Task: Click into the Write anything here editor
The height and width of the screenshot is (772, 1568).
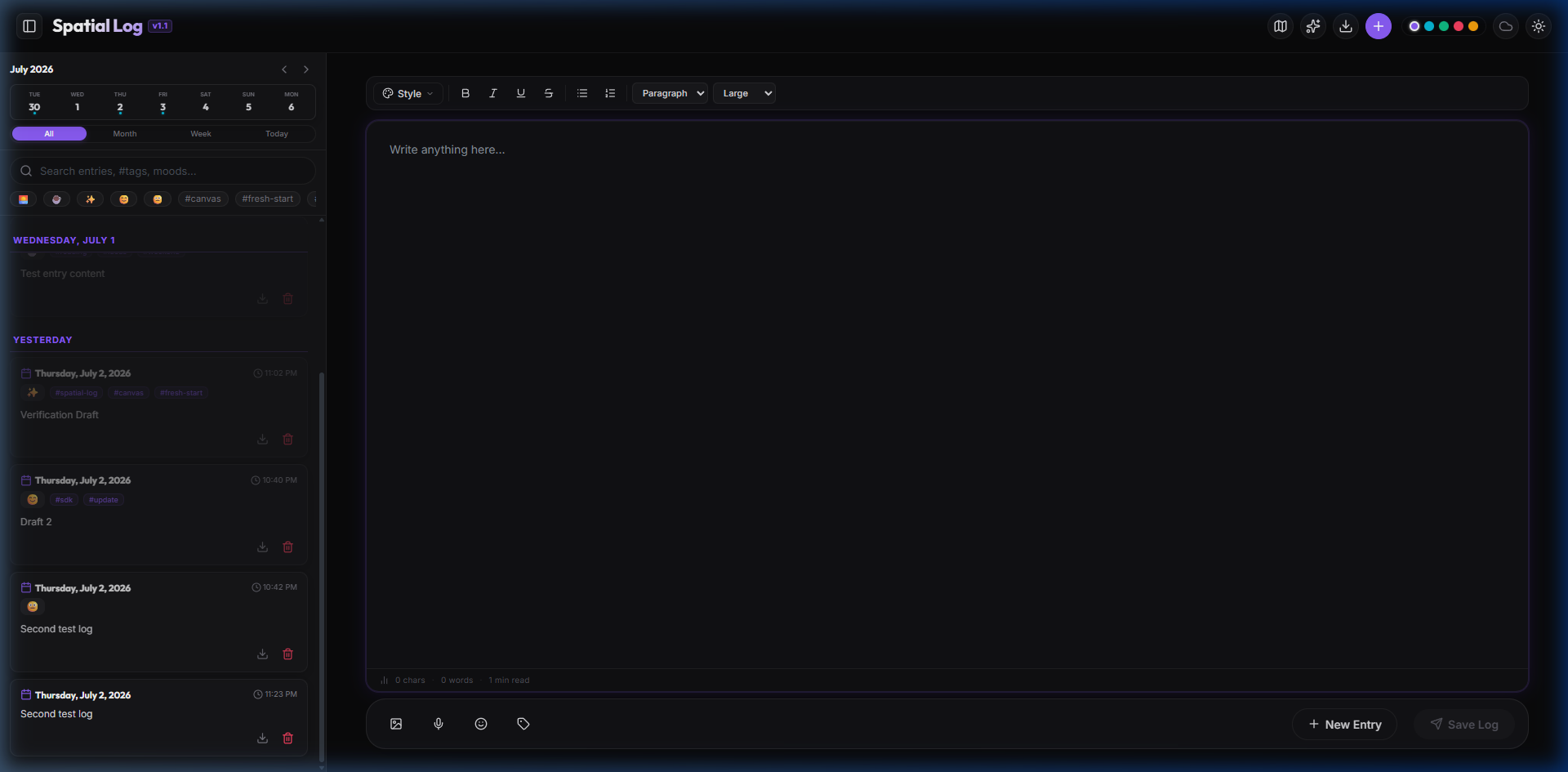Action: (947, 395)
